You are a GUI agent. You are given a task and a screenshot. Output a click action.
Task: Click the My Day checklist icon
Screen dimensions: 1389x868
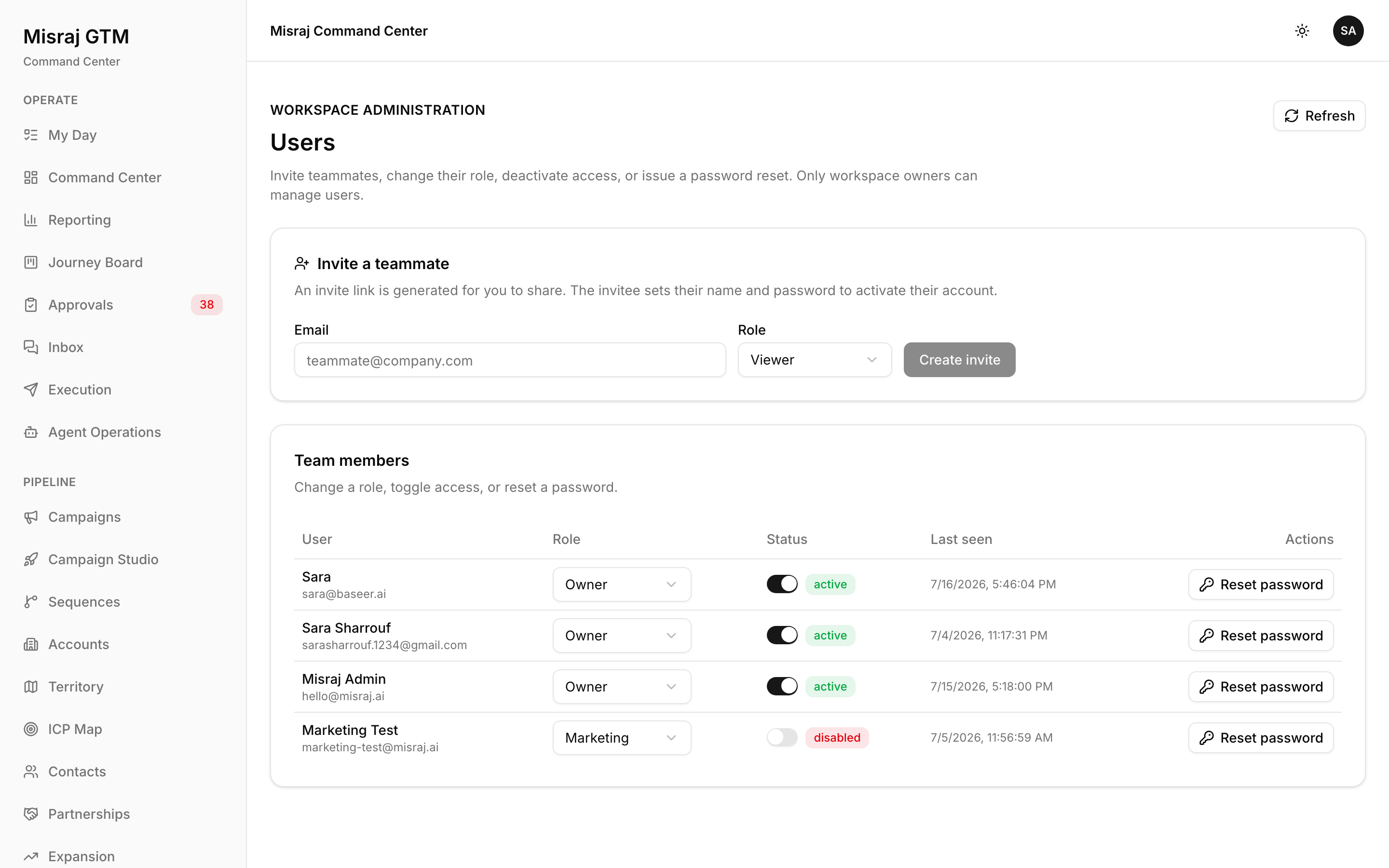point(31,135)
